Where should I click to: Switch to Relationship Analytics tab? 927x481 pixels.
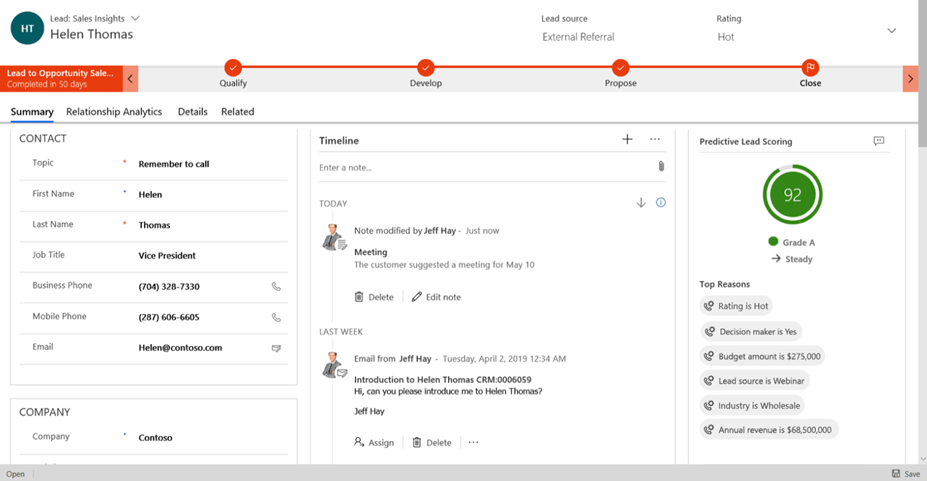pyautogui.click(x=114, y=112)
